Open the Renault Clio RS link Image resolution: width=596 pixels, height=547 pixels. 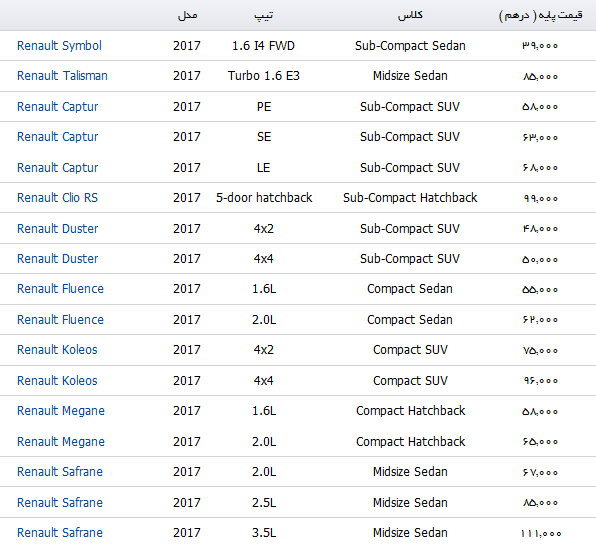tap(57, 198)
